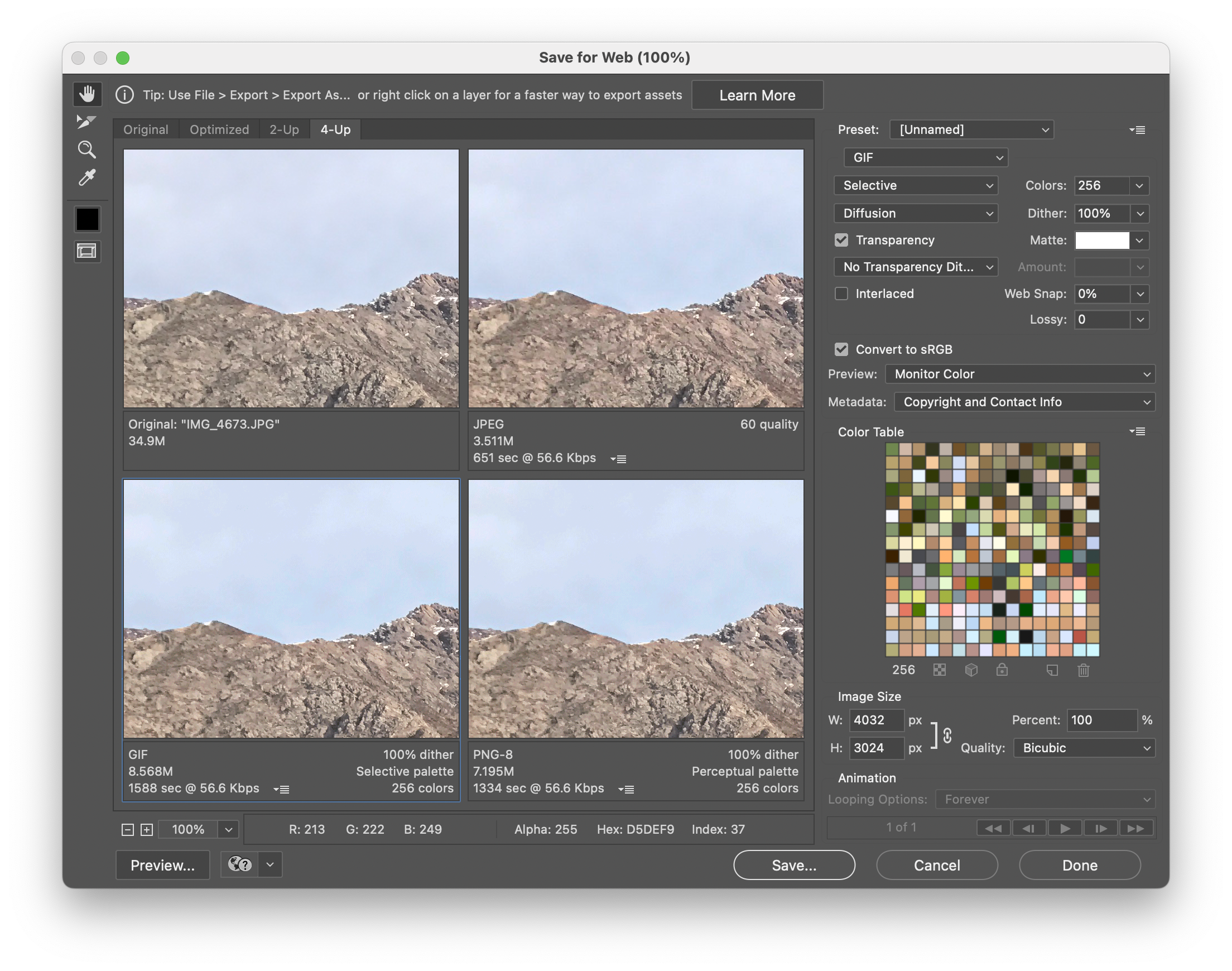The height and width of the screenshot is (971, 1232).
Task: Switch to the 2-Up tab
Action: (x=284, y=128)
